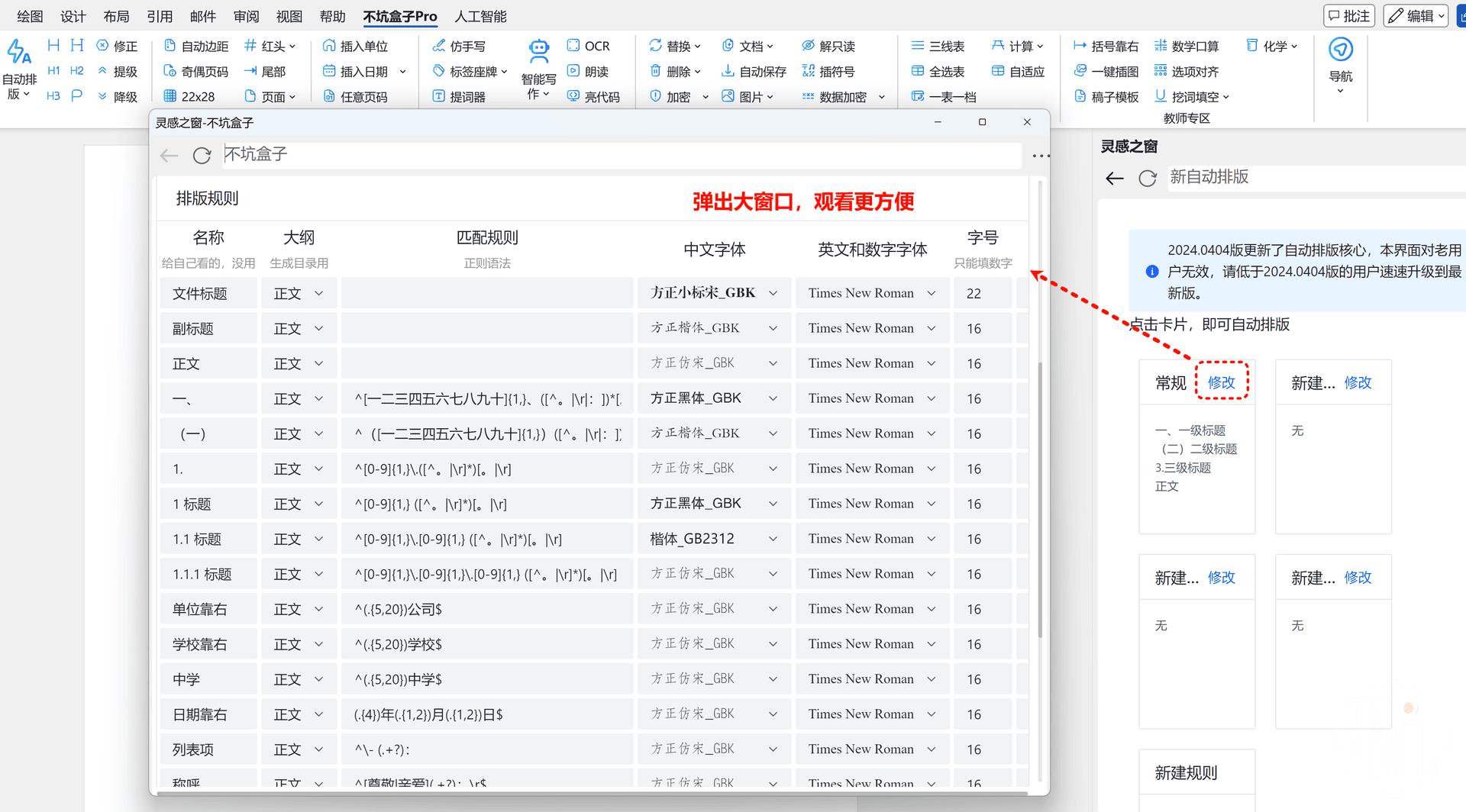This screenshot has height=812, width=1466.
Task: Click 修改 link on the 常规 card
Action: [x=1221, y=382]
